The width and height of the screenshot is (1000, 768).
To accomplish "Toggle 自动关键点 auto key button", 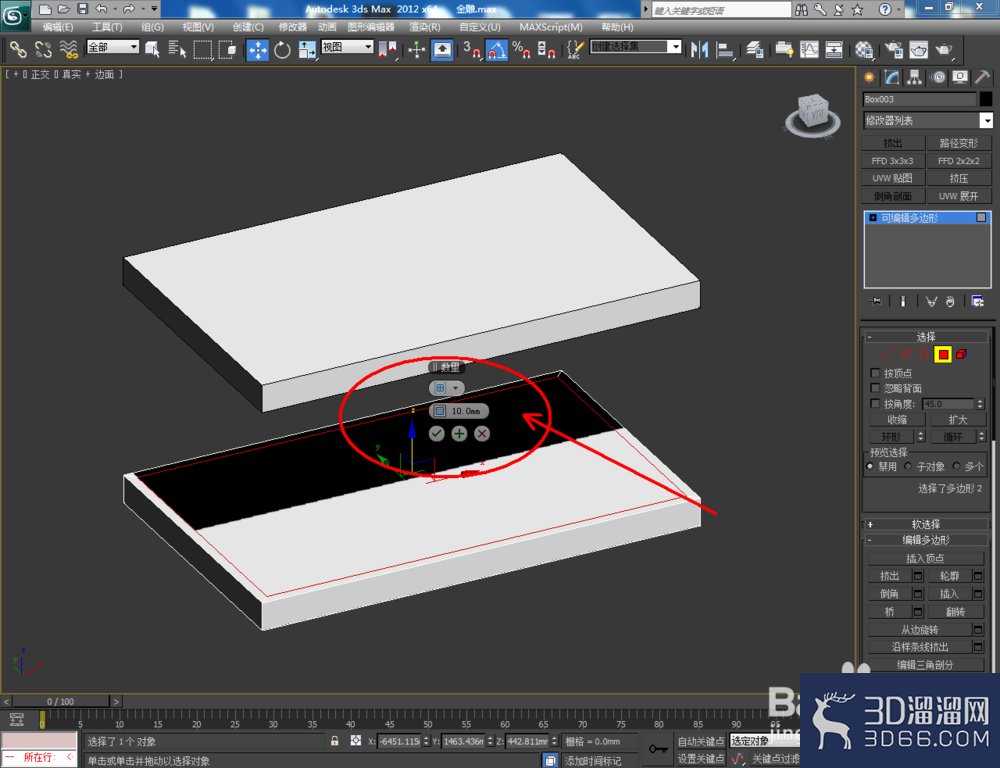I will (x=701, y=741).
